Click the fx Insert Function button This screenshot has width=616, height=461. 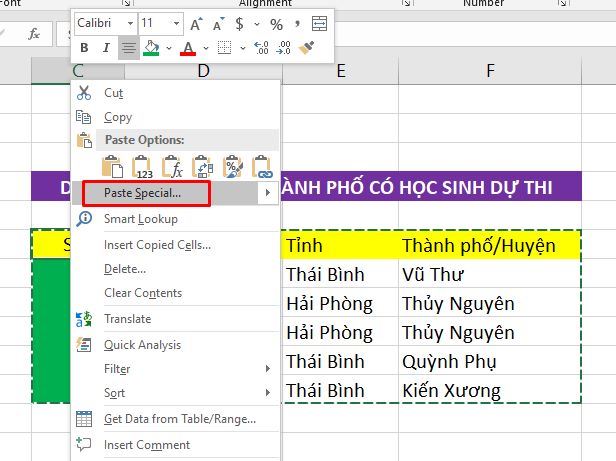click(x=34, y=34)
